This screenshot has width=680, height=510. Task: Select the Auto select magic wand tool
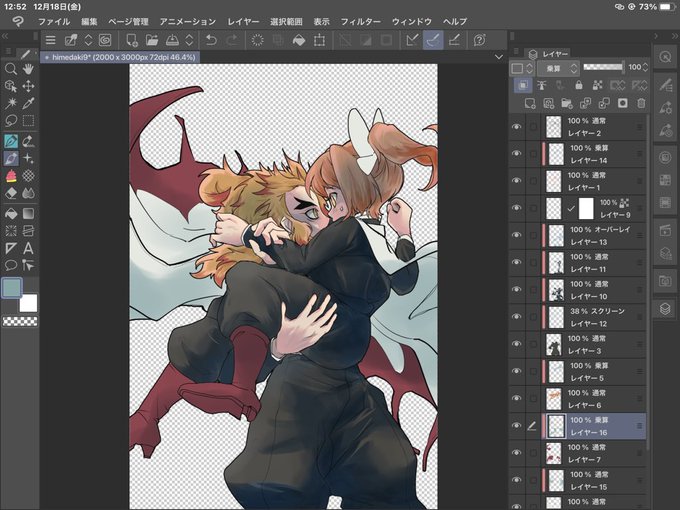pos(10,103)
